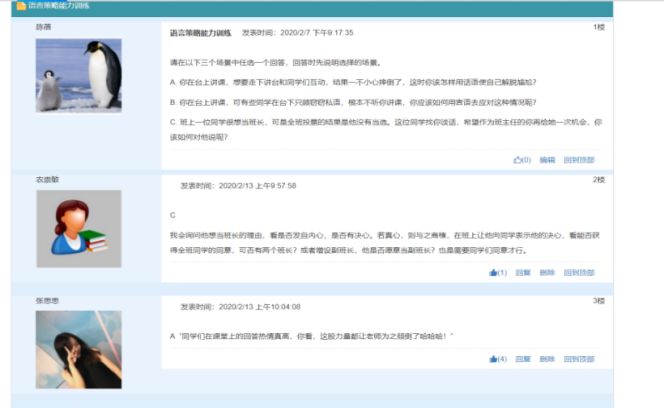Click 3楼 reply text starting with A

click(x=312, y=336)
